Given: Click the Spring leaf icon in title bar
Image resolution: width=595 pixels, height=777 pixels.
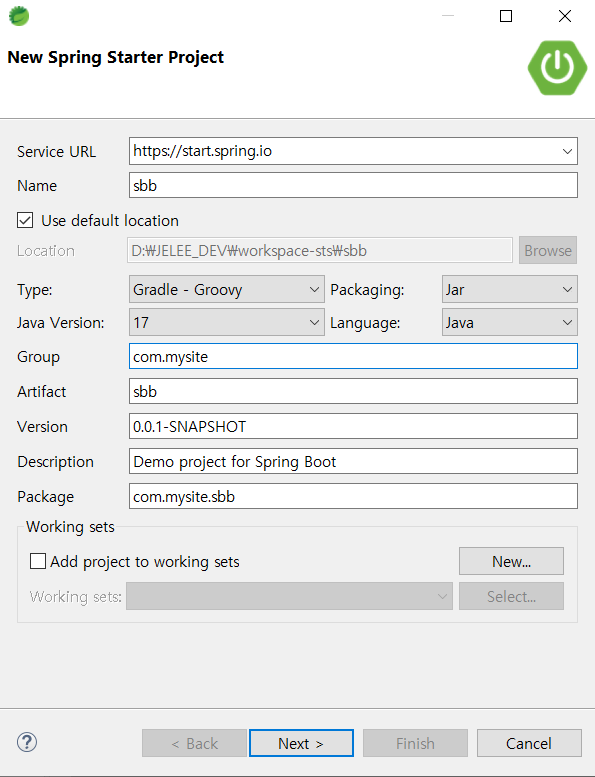Looking at the screenshot, I should pyautogui.click(x=19, y=16).
